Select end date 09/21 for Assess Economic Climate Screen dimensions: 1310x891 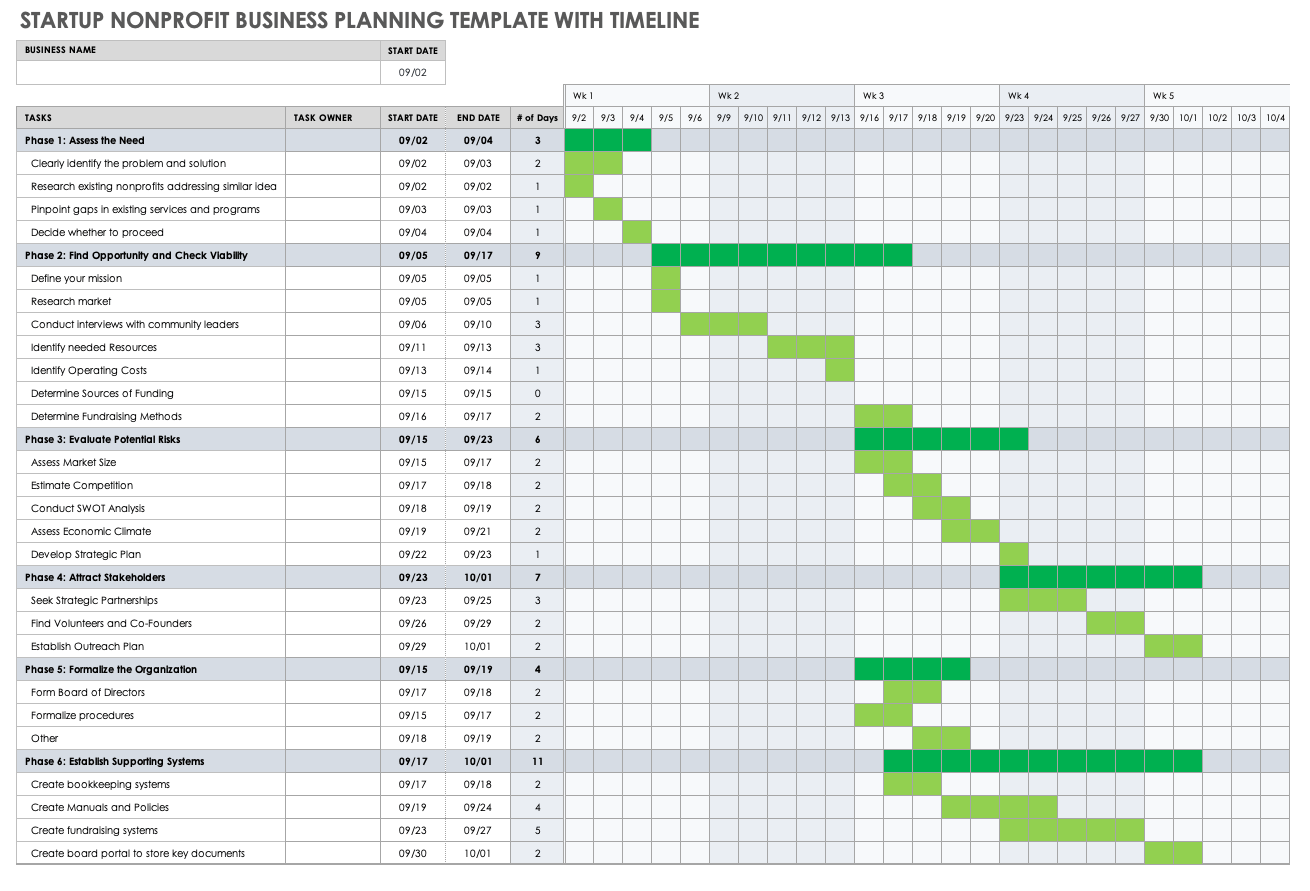tap(478, 532)
